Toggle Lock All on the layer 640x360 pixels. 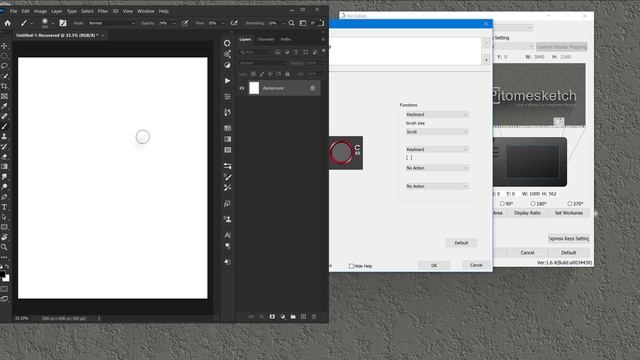pos(287,74)
